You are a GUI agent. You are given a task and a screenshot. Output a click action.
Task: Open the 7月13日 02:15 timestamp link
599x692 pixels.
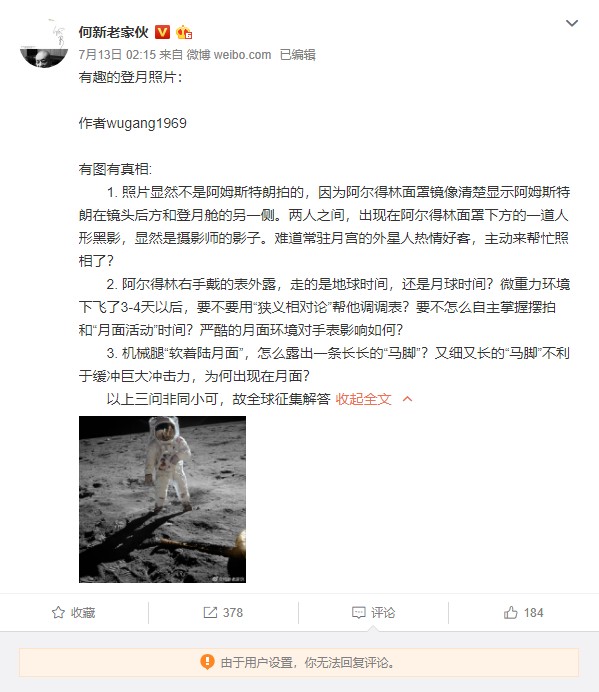pyautogui.click(x=117, y=55)
